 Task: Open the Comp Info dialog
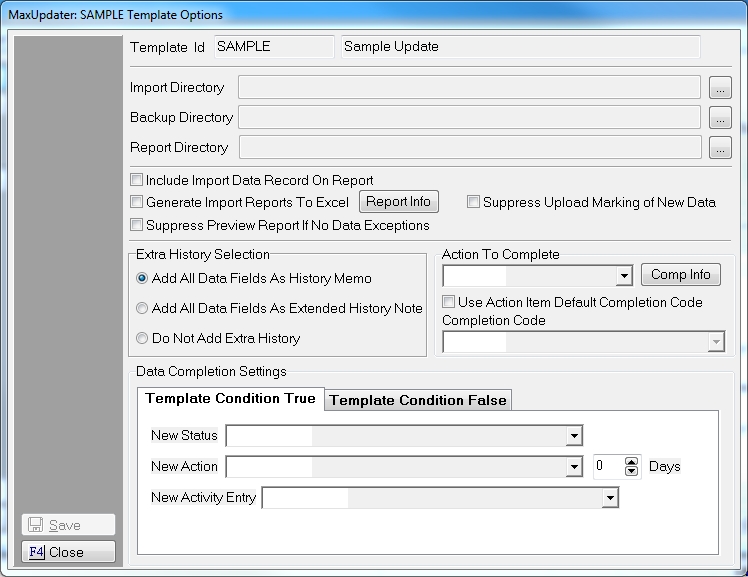pos(681,275)
